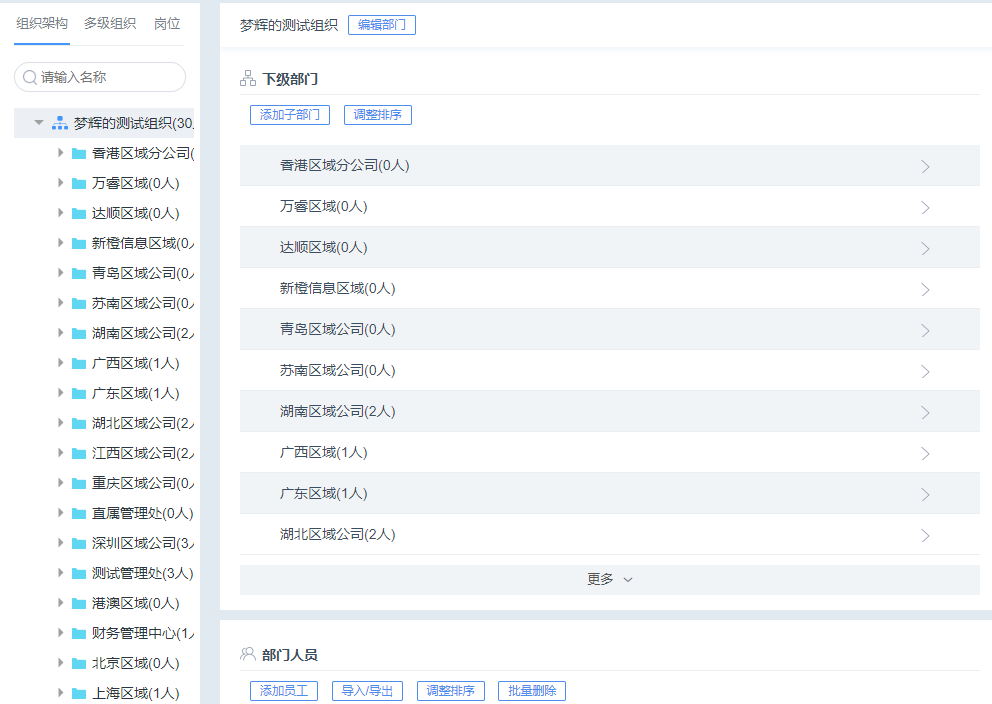Viewport: 992px width, 704px height.
Task: Click the folder icon for 达顺区域
Action: pos(79,213)
